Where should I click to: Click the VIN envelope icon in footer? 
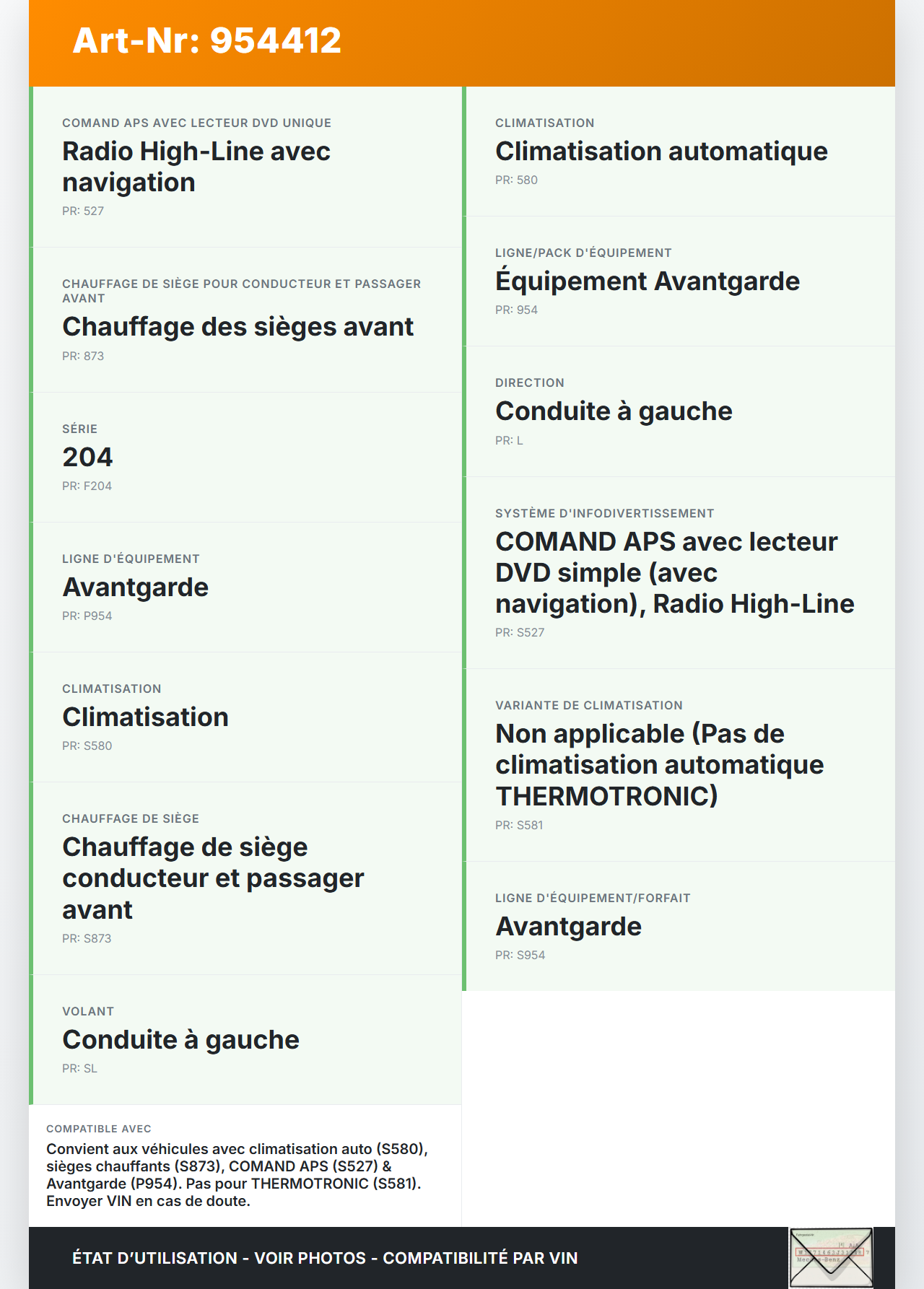click(831, 1257)
